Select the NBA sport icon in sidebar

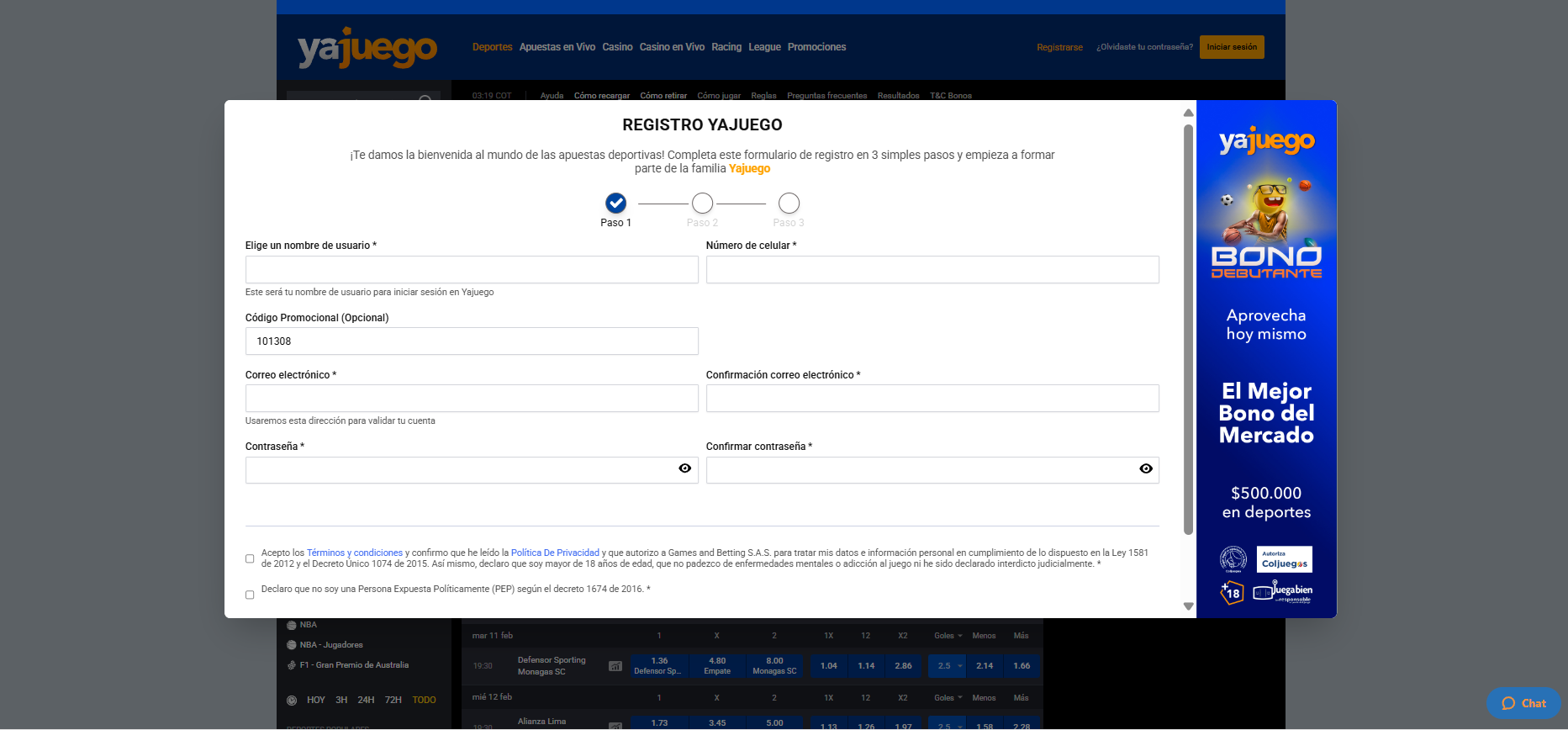[x=292, y=625]
